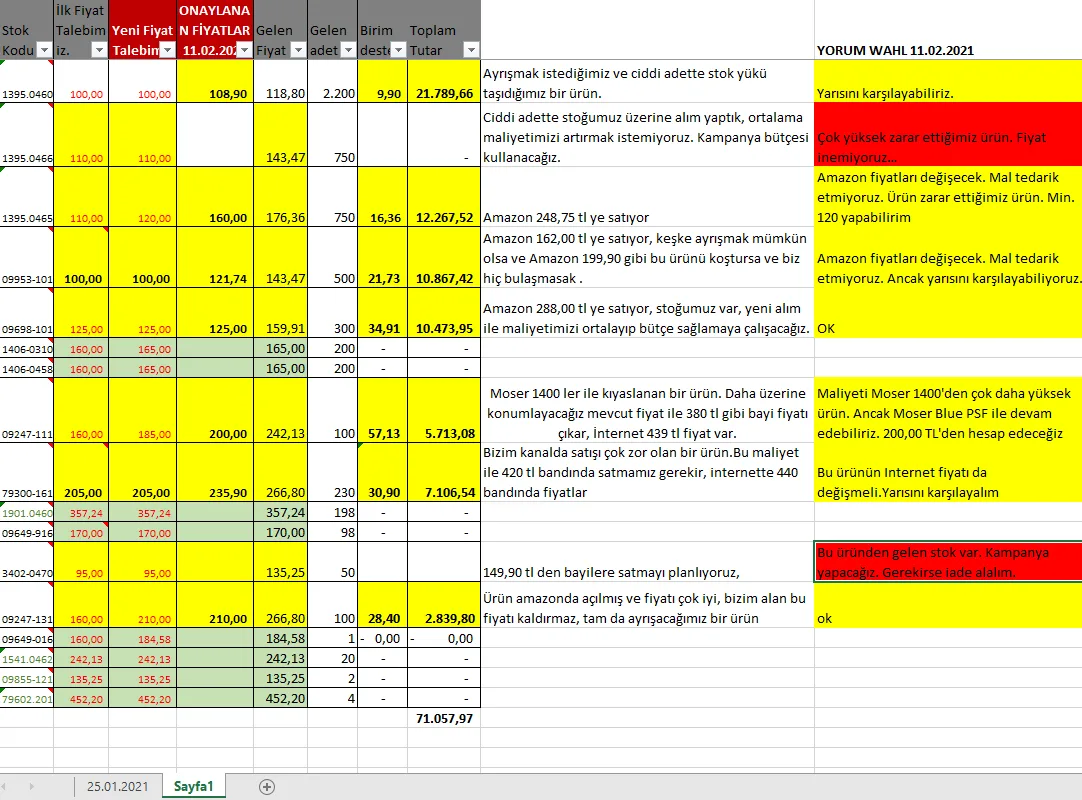Open the Toplam Tutar filter dropdown

click(471, 50)
